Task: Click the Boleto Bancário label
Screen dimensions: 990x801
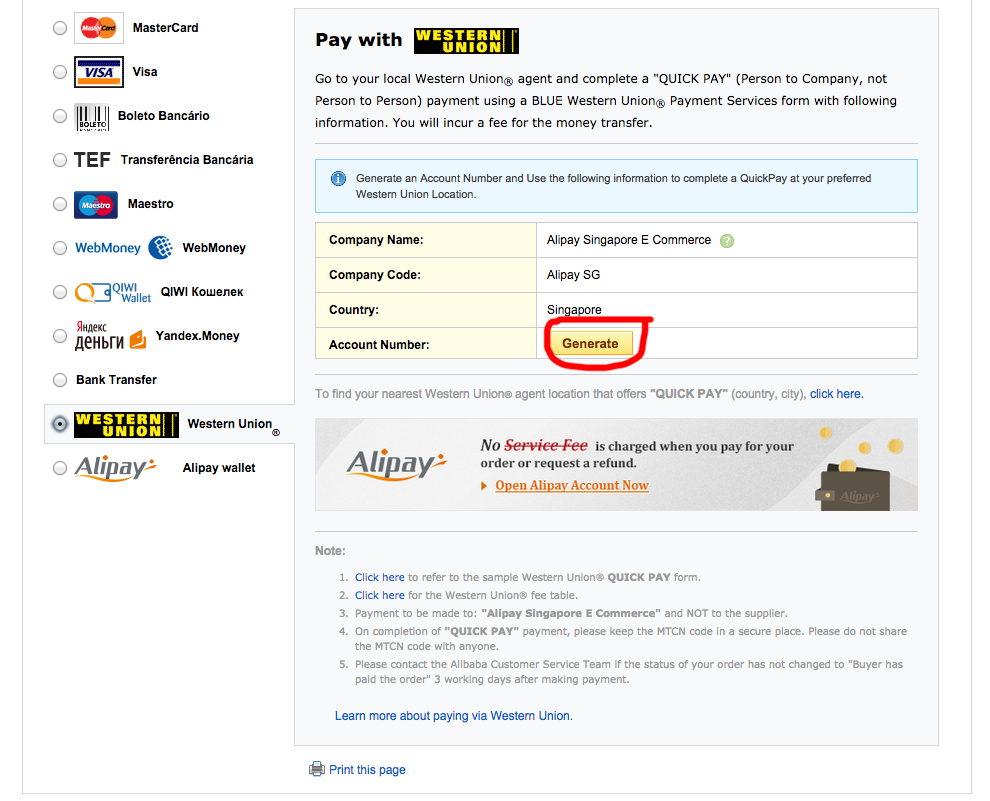Action: click(x=164, y=116)
